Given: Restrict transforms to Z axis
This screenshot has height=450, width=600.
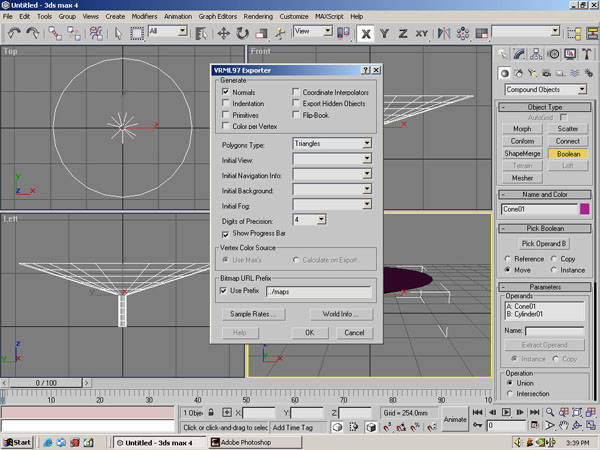Looking at the screenshot, I should [403, 34].
